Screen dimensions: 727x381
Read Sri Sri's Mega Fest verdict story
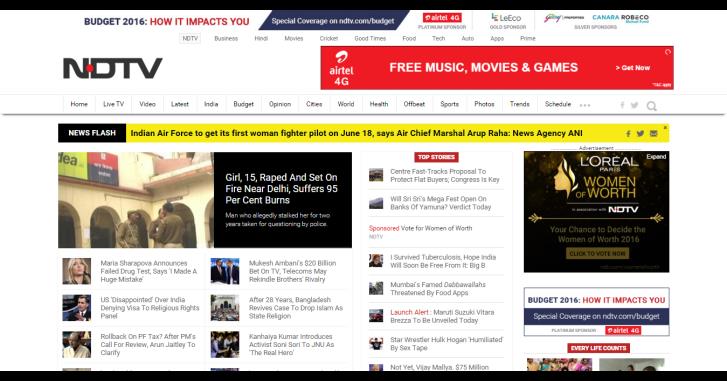click(x=440, y=203)
